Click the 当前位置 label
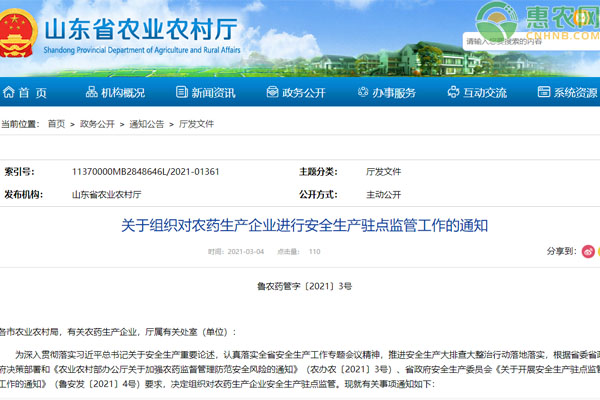 (20, 124)
